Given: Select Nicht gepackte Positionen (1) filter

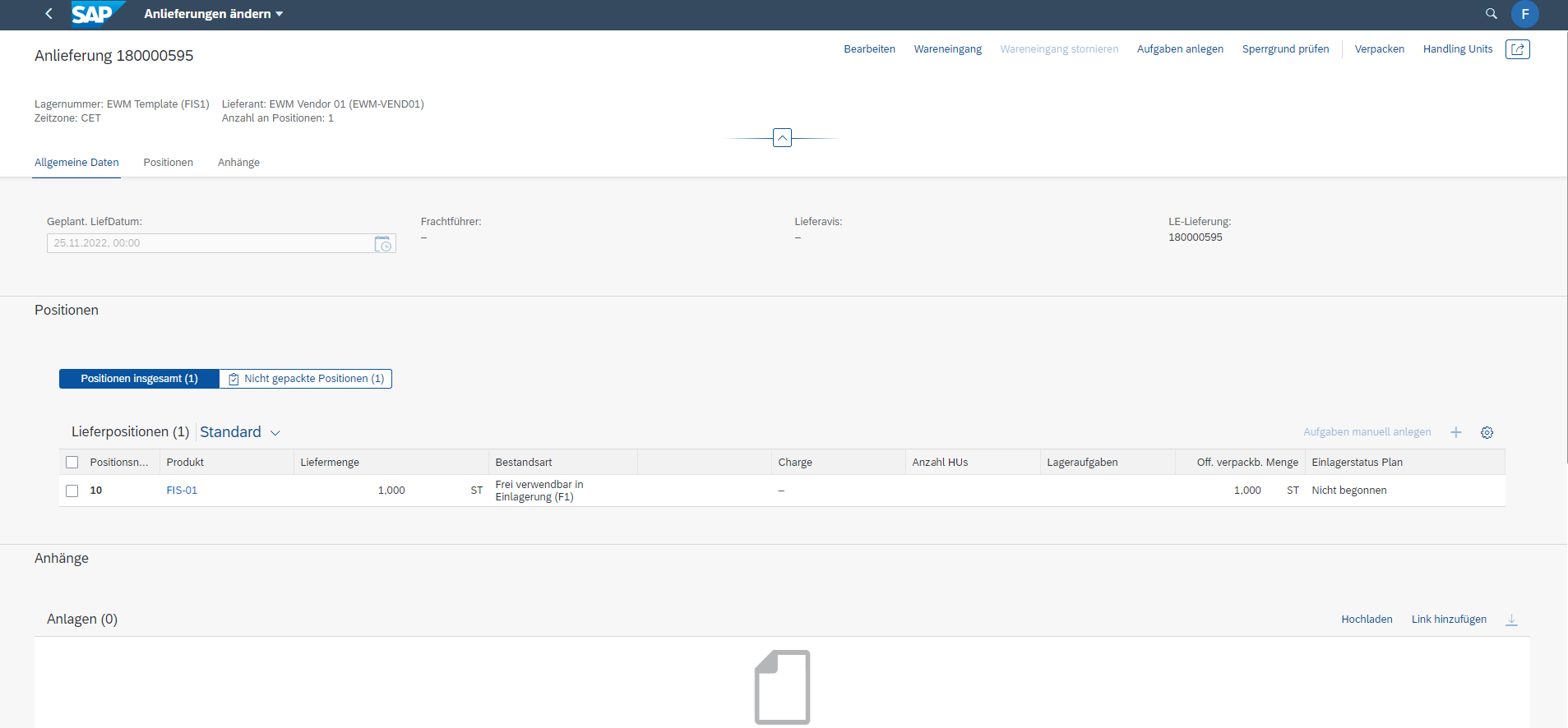Looking at the screenshot, I should tap(306, 379).
